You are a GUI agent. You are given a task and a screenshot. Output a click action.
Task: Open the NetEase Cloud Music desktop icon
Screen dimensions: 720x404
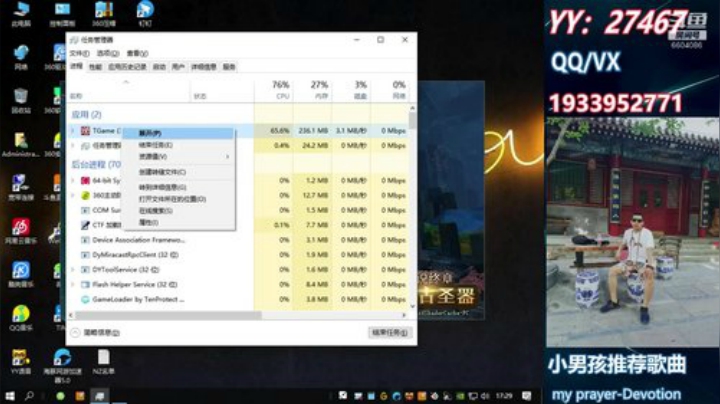(x=21, y=231)
